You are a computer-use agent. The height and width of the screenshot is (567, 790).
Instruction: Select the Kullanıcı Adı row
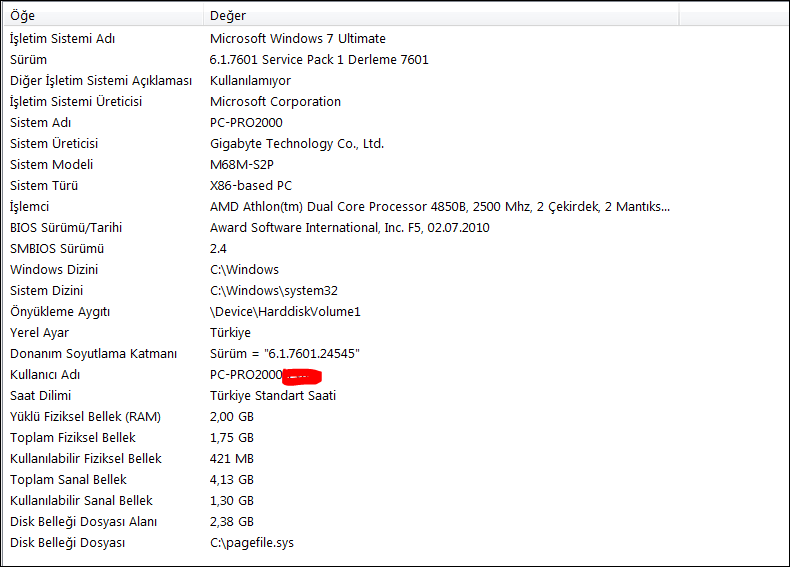(x=44, y=374)
